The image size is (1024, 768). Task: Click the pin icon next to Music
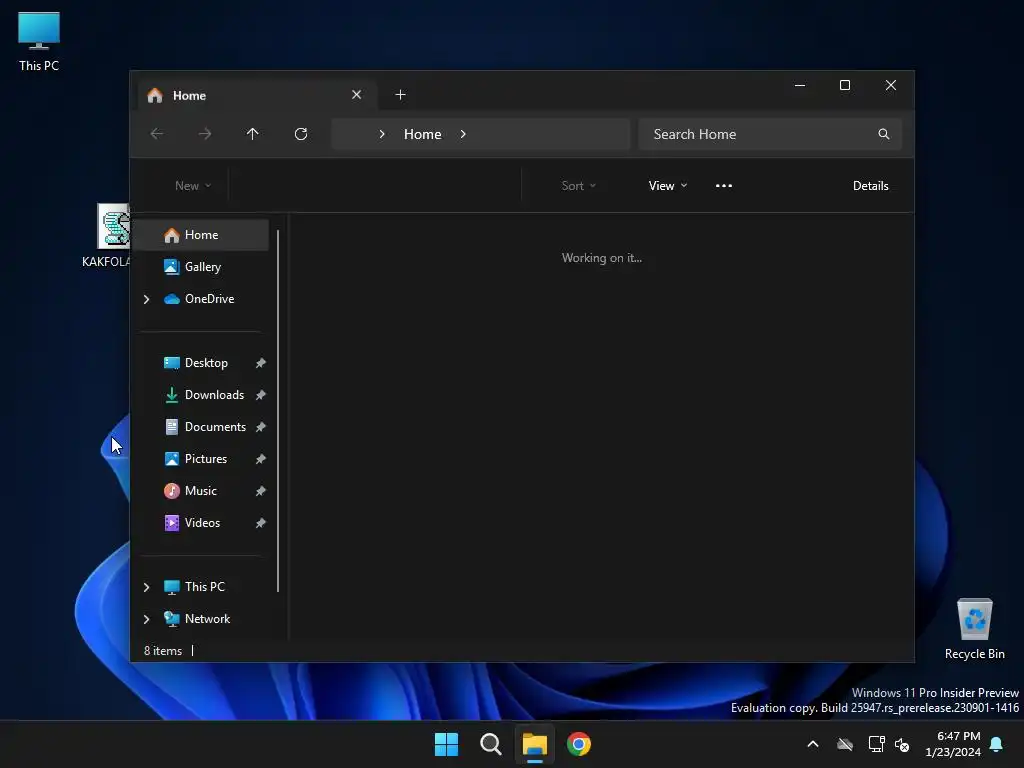(x=261, y=491)
